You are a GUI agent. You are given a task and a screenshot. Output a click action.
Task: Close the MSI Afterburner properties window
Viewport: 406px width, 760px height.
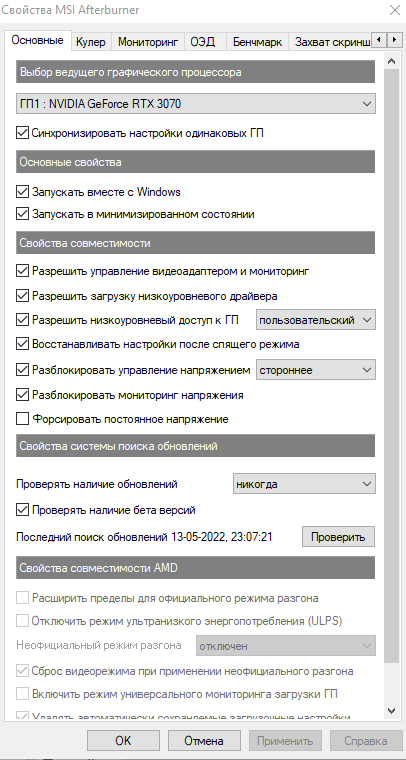394,10
